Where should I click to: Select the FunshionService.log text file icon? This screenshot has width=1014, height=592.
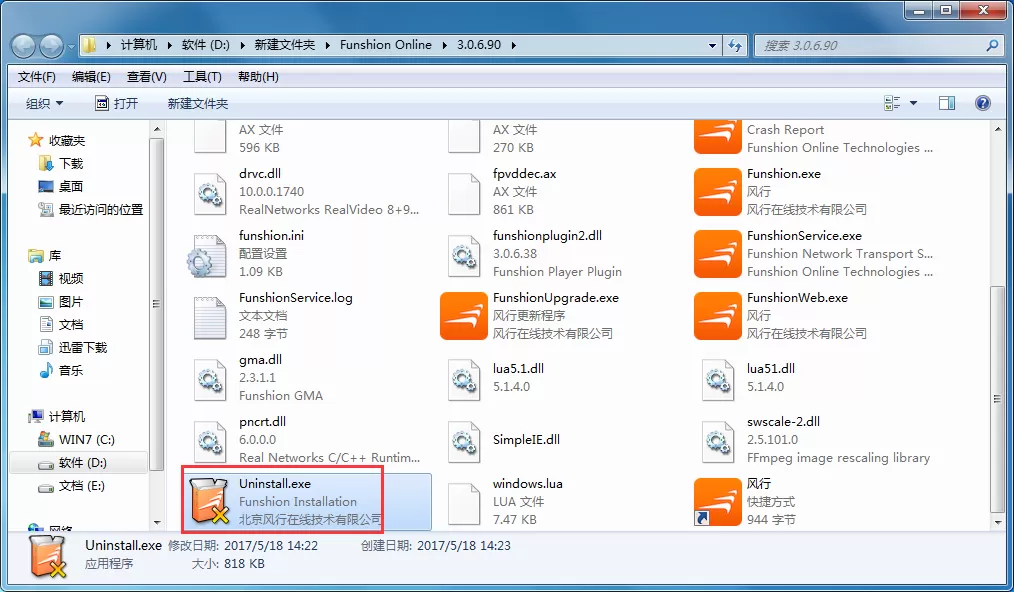click(210, 317)
